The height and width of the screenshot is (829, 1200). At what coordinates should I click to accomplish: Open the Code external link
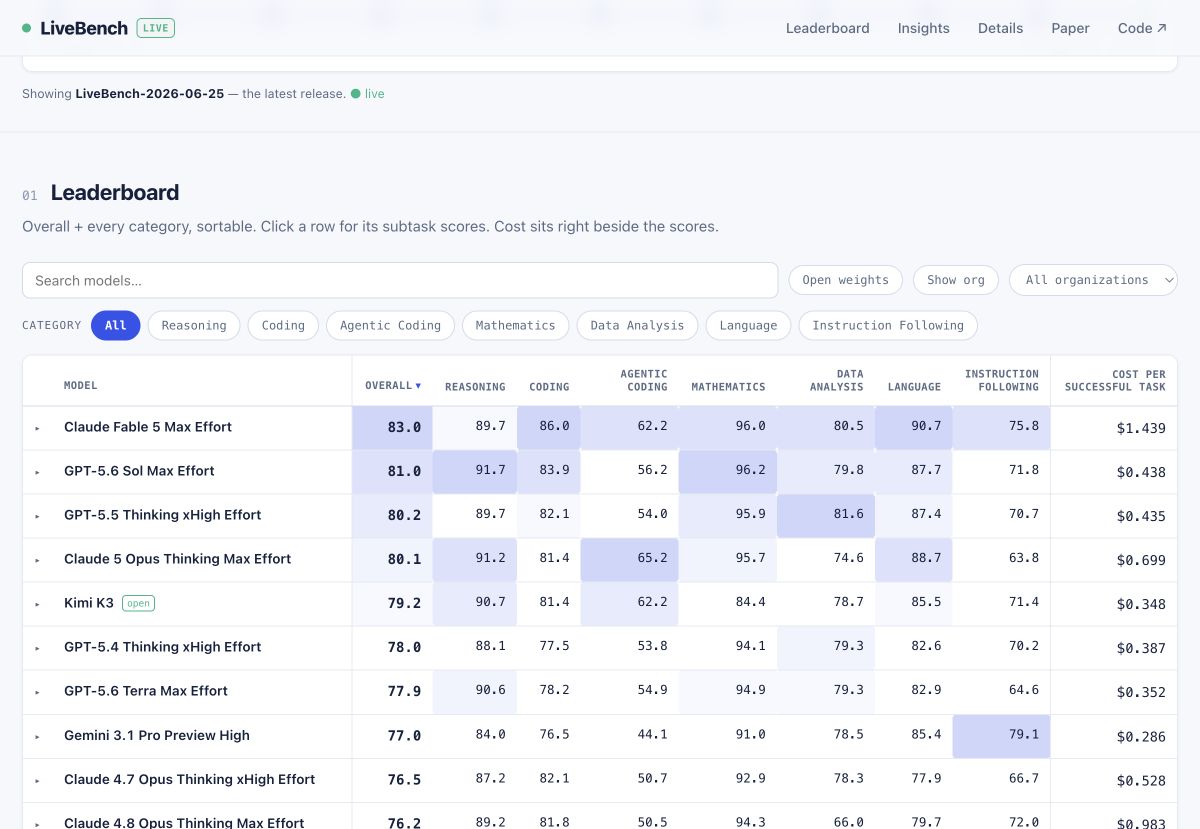coord(1142,28)
